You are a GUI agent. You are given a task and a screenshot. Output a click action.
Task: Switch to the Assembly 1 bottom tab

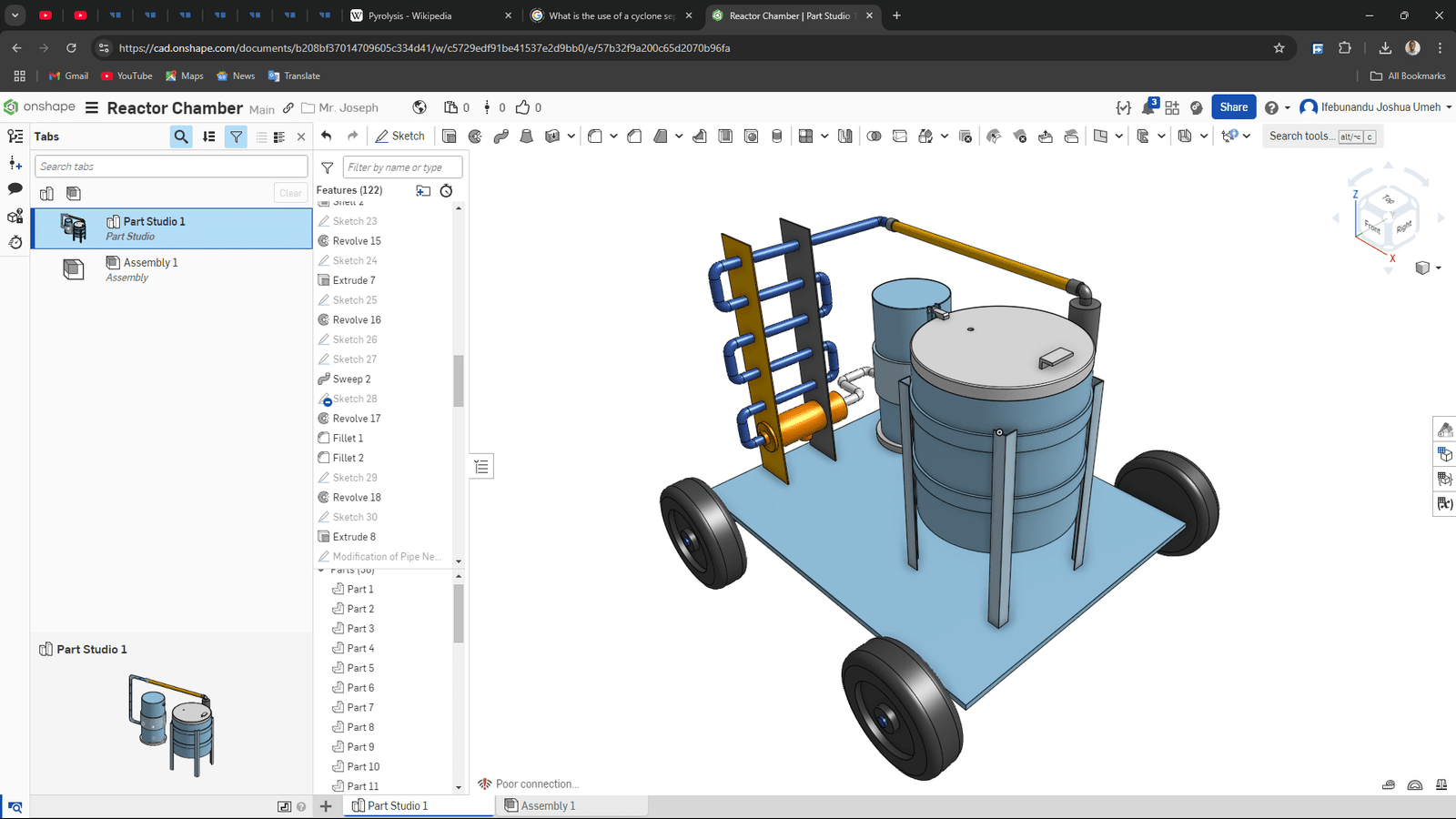[547, 805]
